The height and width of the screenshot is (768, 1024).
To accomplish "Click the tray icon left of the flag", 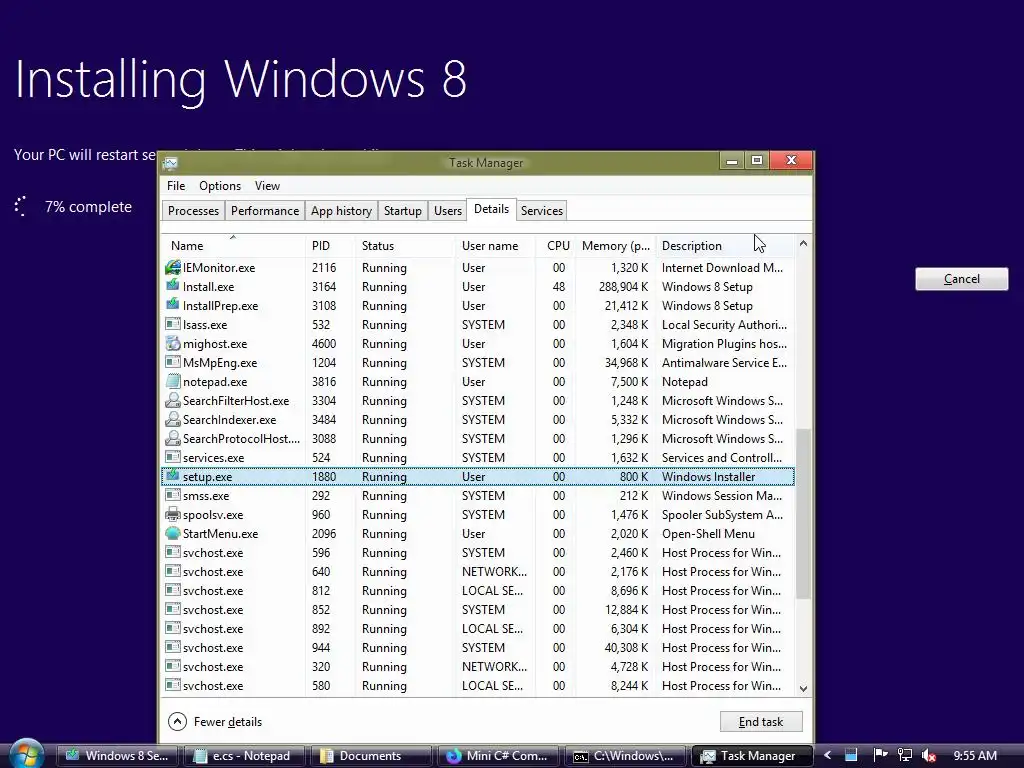I will (851, 755).
